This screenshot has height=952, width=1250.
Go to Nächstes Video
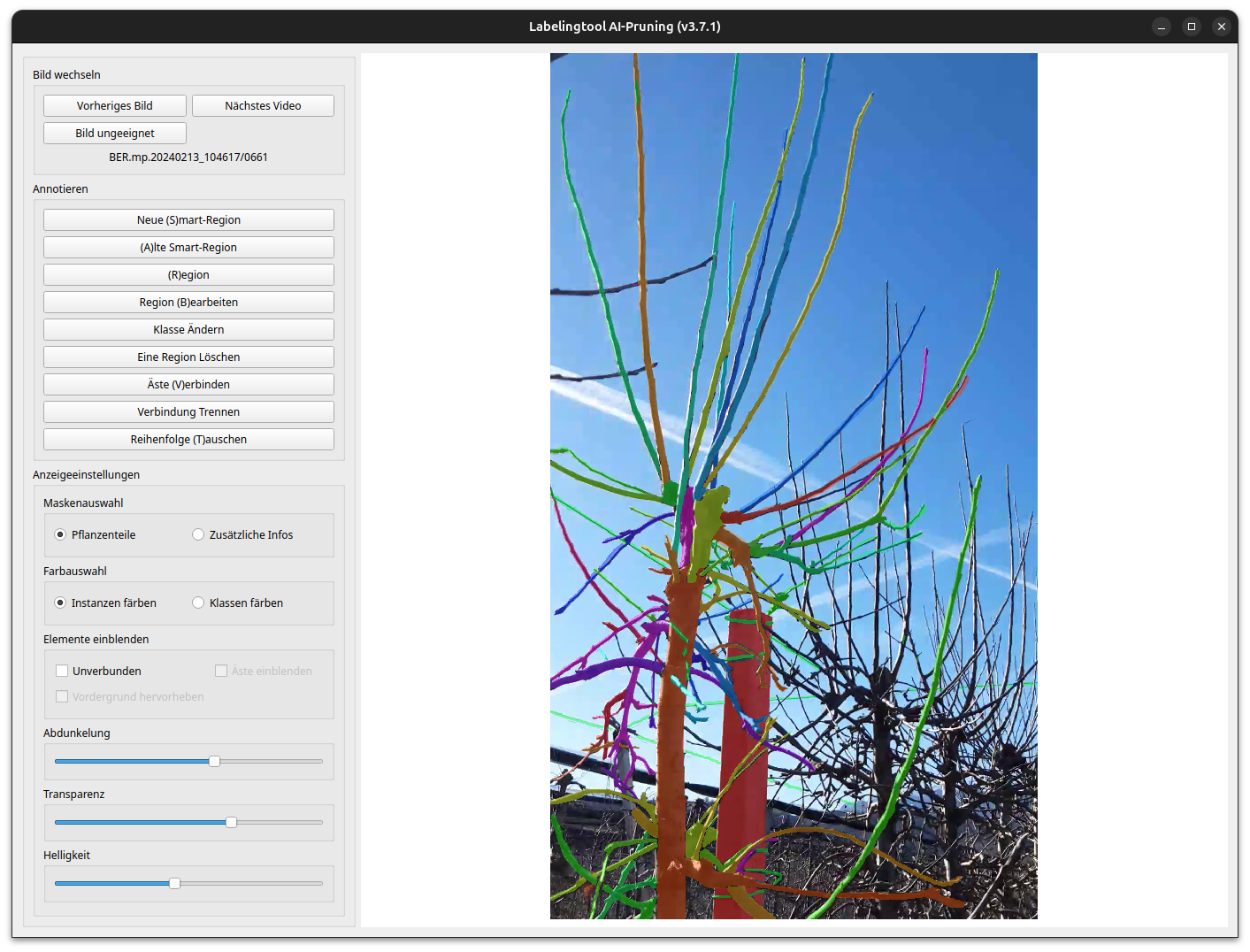[263, 106]
